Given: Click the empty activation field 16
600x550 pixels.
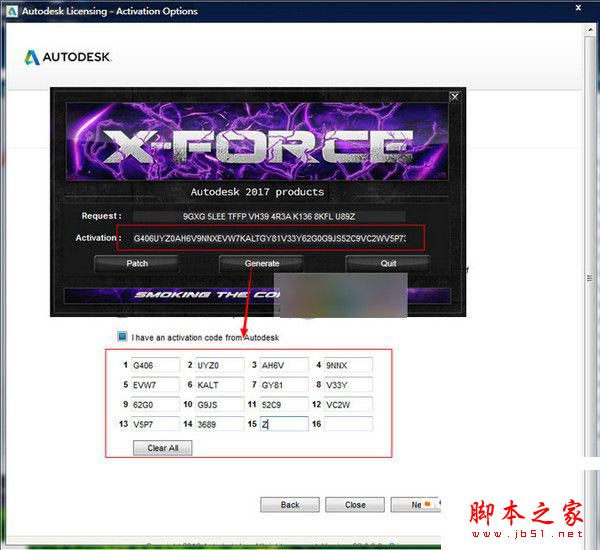Looking at the screenshot, I should [347, 424].
